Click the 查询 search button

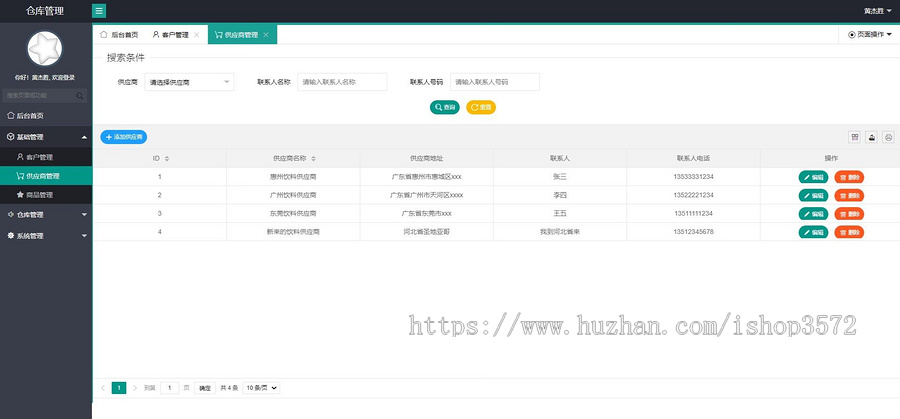point(445,107)
